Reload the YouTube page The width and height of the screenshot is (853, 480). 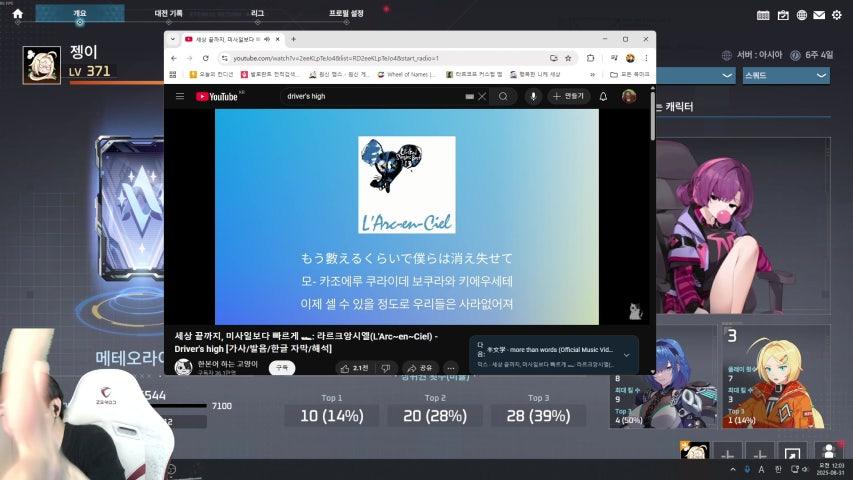click(206, 58)
